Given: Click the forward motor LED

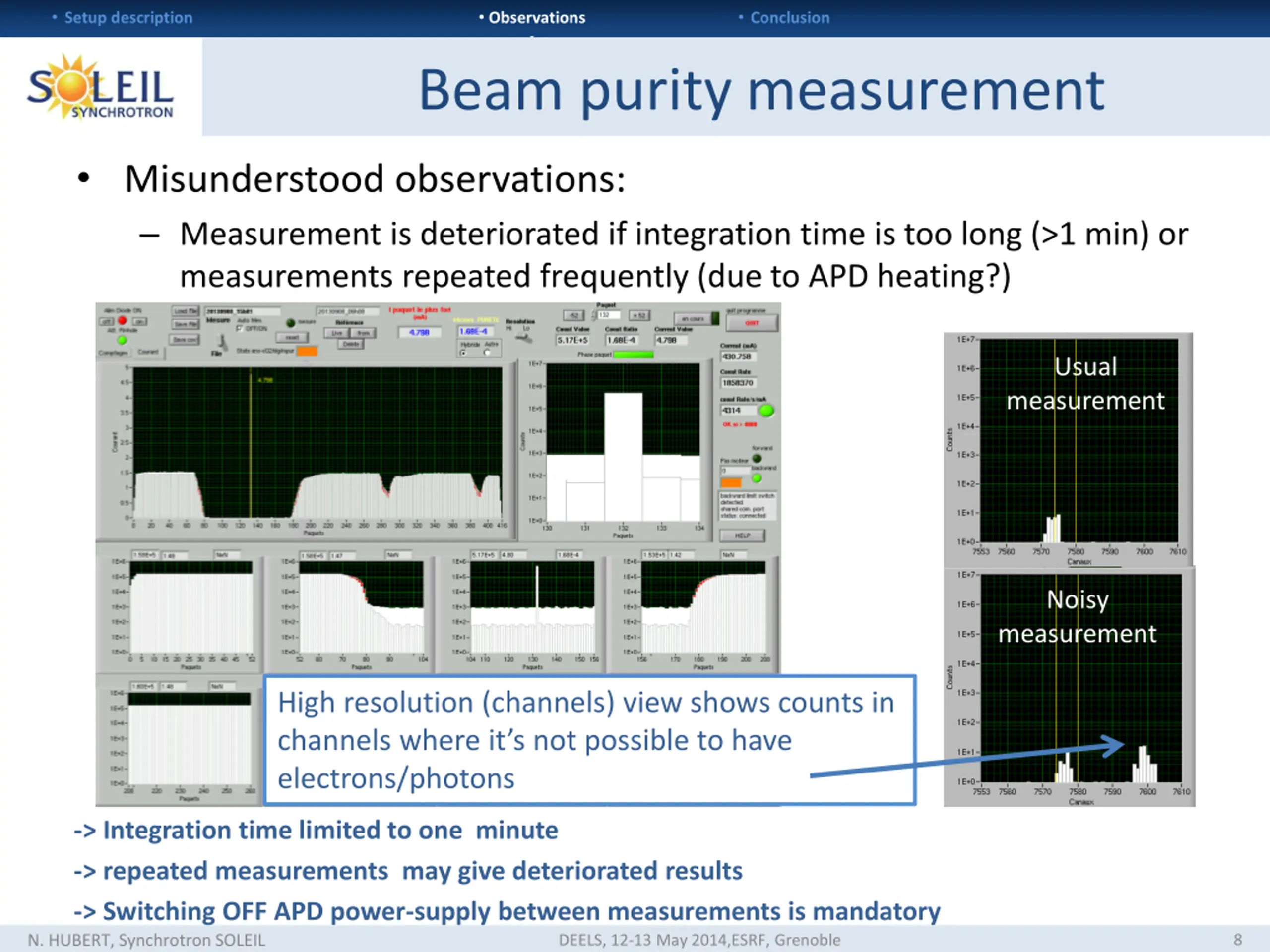Looking at the screenshot, I should point(757,459).
